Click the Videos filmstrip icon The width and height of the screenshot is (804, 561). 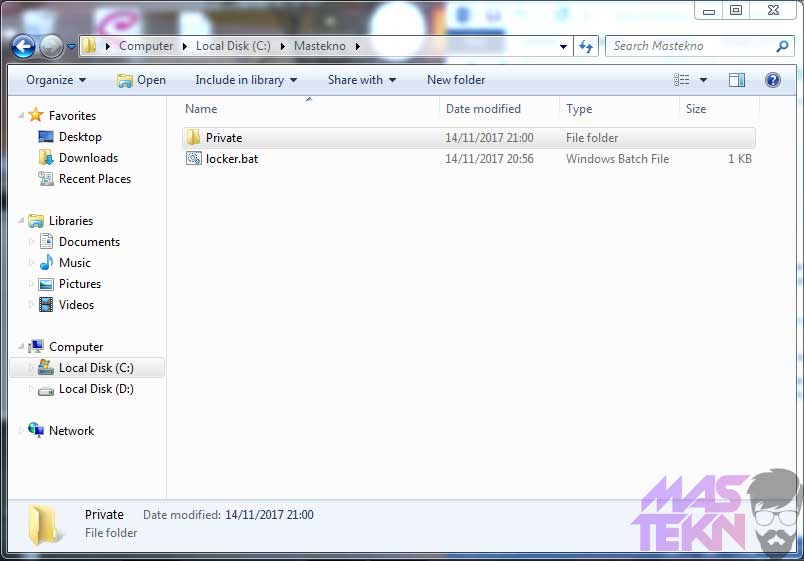(46, 305)
